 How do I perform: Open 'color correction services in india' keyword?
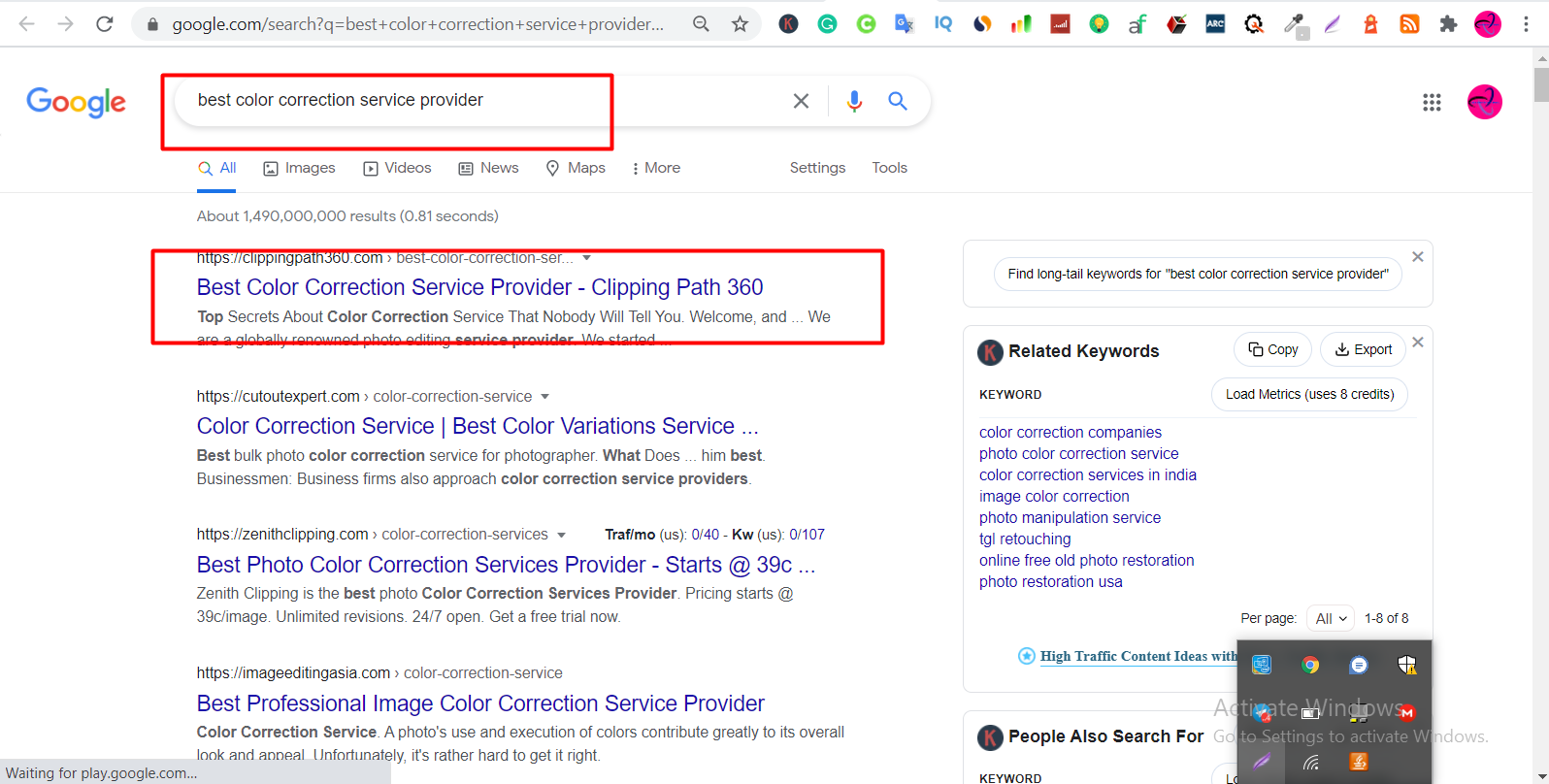tap(1087, 475)
